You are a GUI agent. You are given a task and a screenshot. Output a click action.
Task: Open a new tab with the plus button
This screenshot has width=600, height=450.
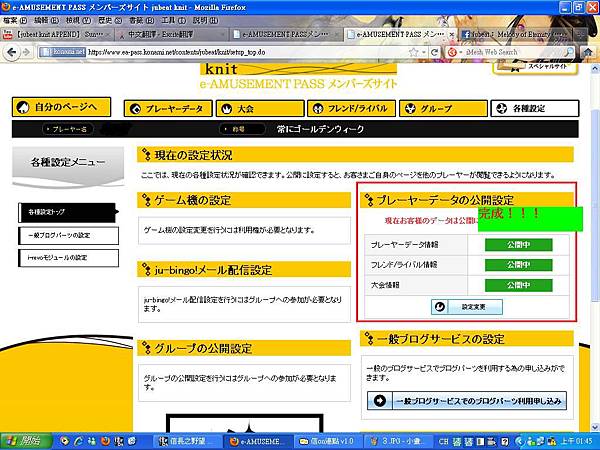click(580, 34)
